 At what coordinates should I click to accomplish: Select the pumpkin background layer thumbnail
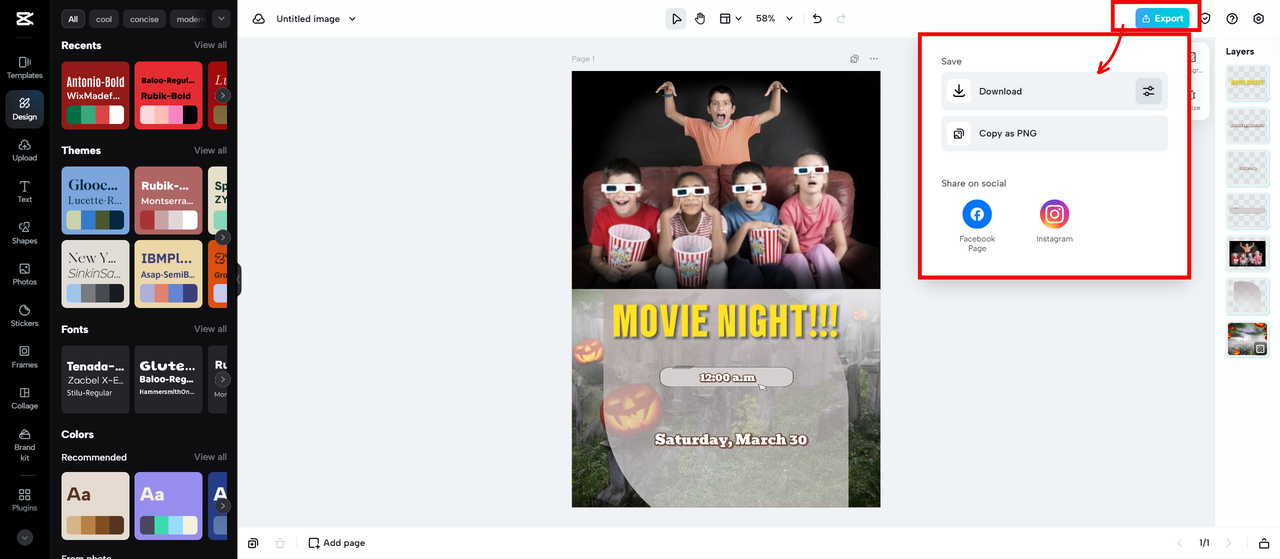(x=1247, y=340)
